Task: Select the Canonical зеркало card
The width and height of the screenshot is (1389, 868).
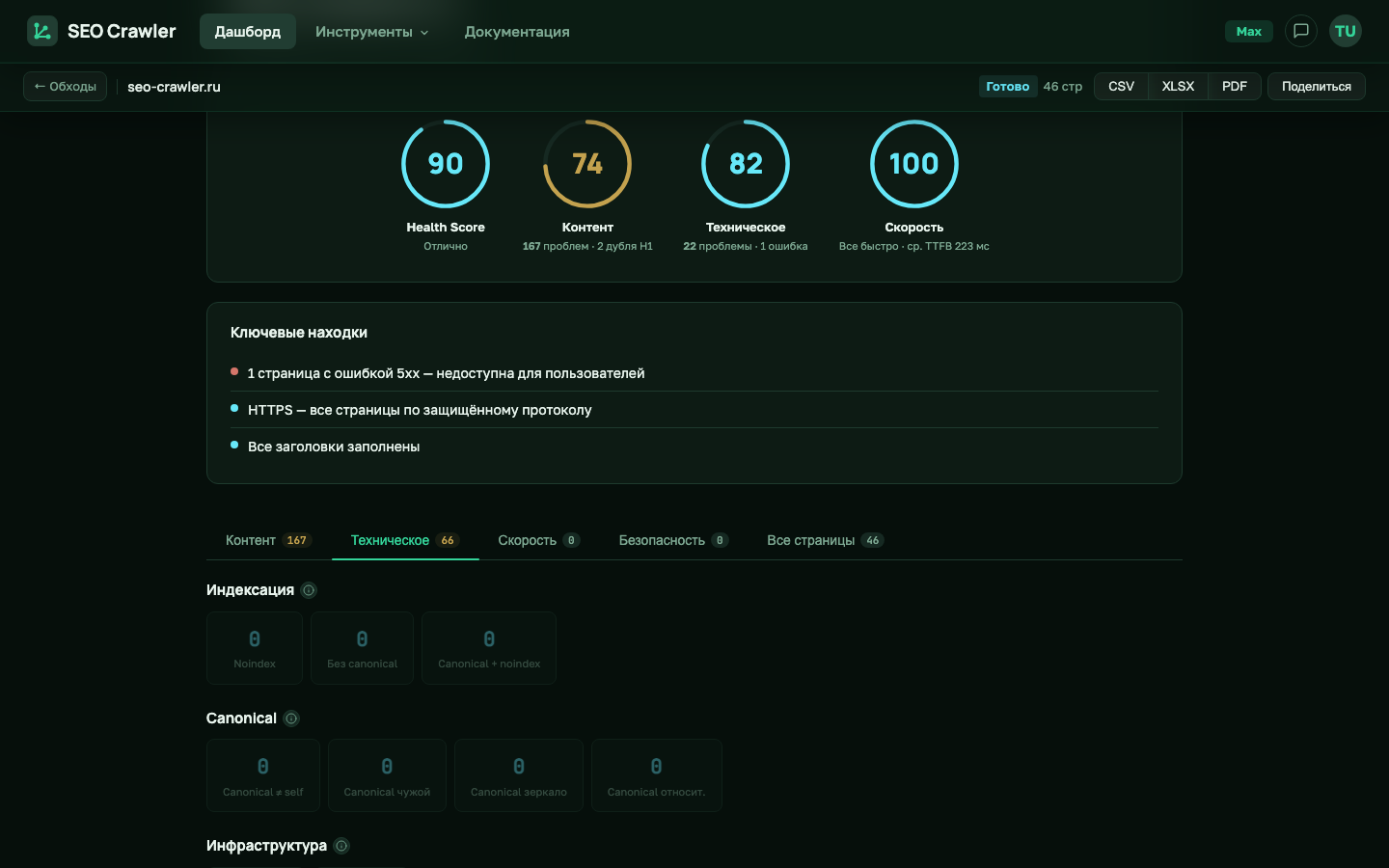Action: 519,775
